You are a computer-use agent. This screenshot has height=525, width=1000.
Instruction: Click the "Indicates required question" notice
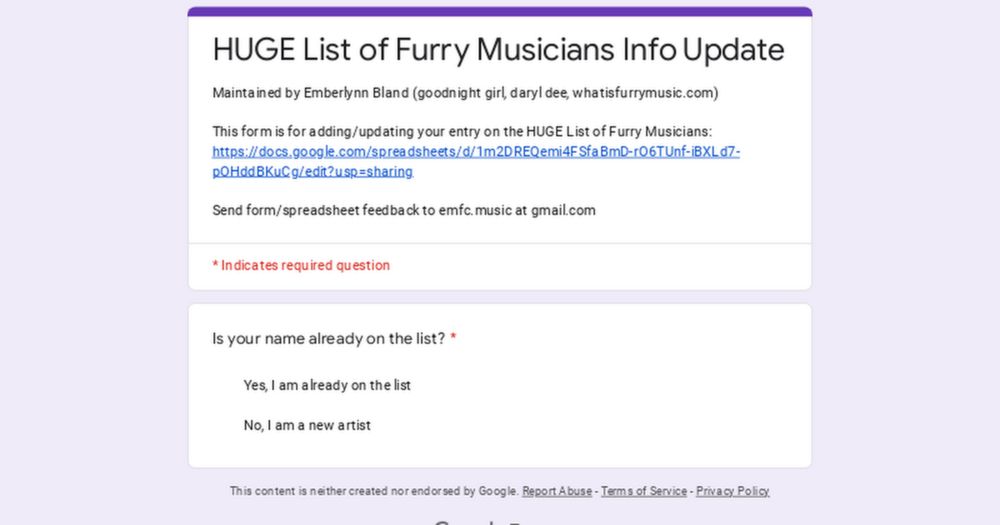[x=301, y=265]
